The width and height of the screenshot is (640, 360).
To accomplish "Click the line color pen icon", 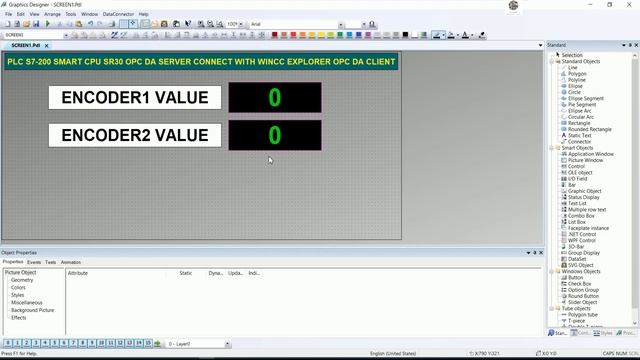I will tap(436, 35).
